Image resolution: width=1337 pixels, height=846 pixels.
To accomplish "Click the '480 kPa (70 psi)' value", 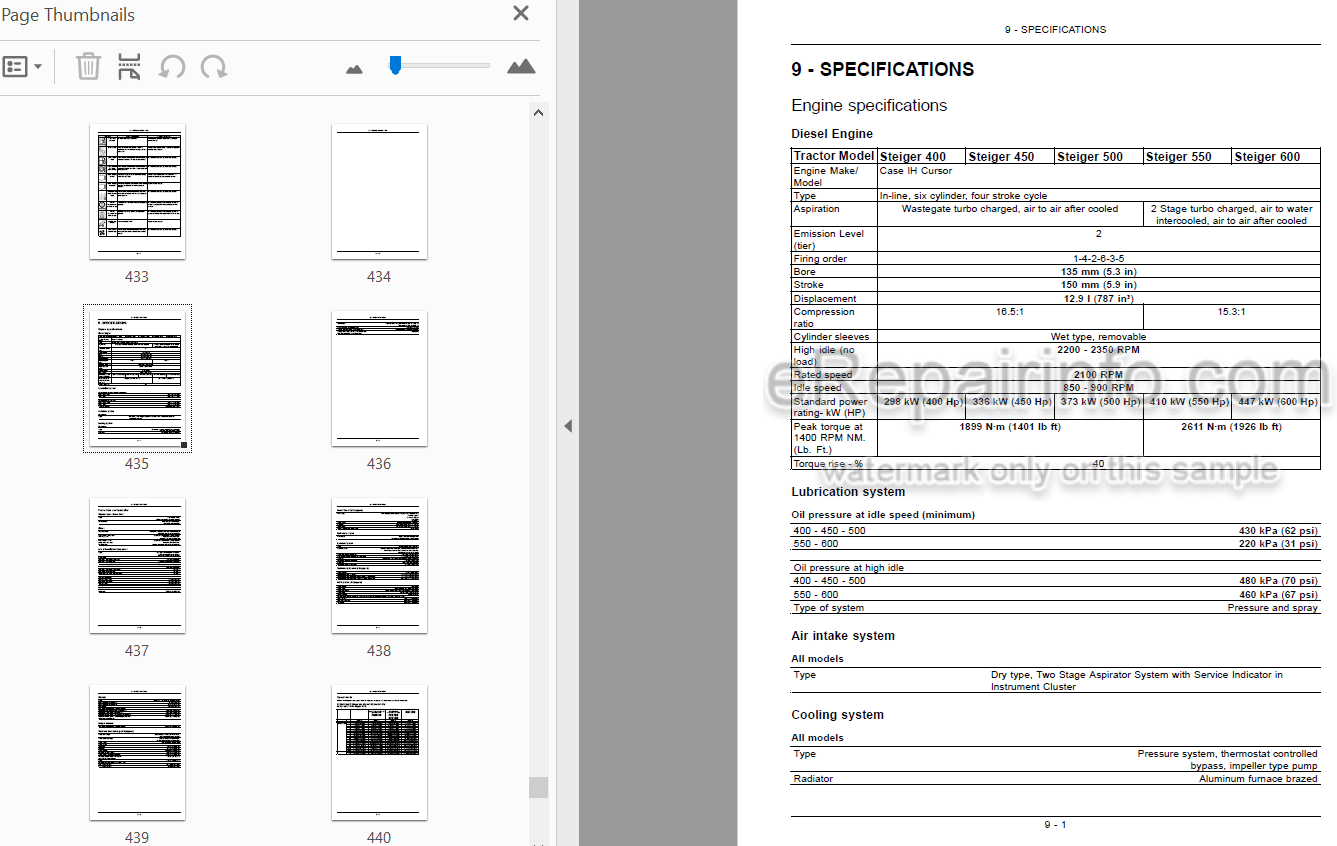I will (1278, 581).
